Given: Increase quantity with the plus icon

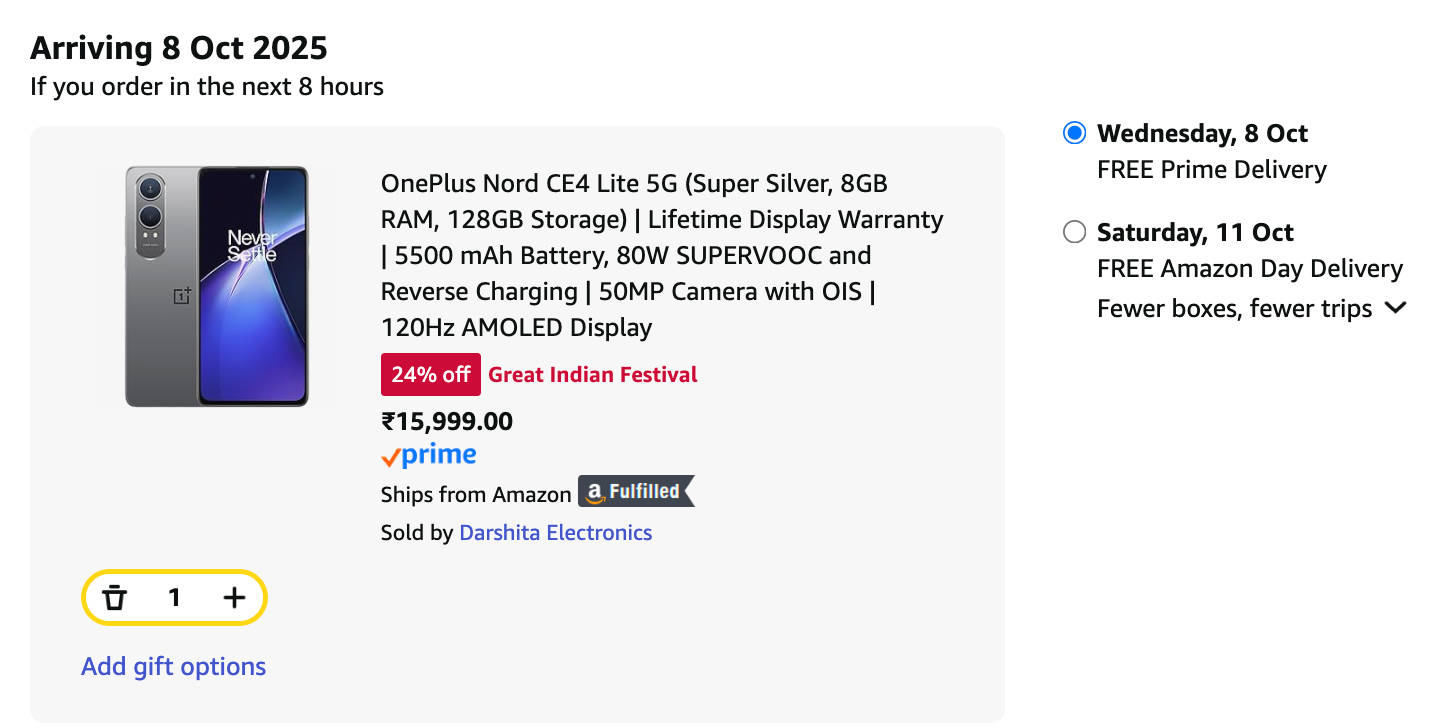Looking at the screenshot, I should coord(234,598).
